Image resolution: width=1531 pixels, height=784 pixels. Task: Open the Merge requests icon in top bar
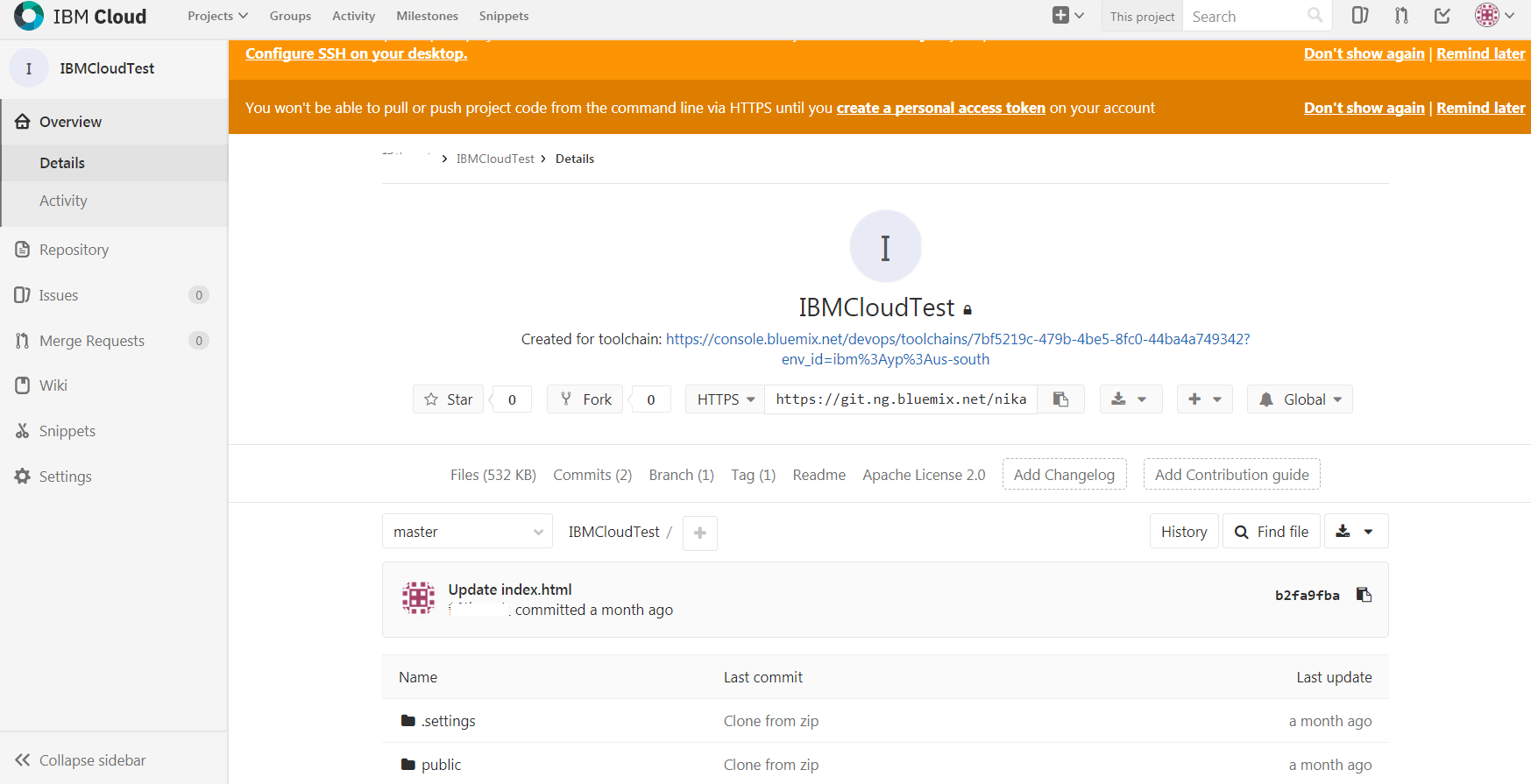pos(1401,15)
